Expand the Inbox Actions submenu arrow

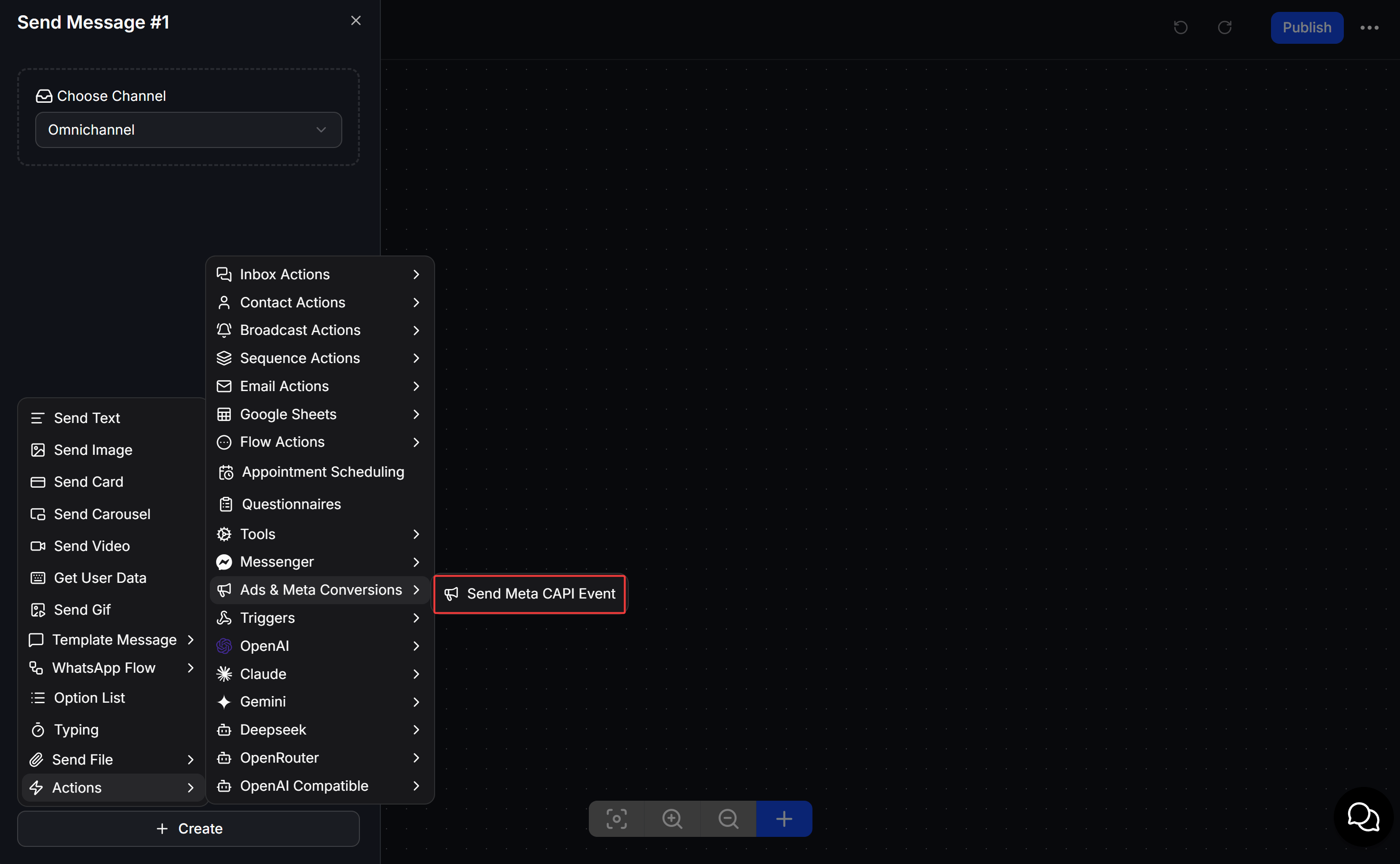click(416, 275)
